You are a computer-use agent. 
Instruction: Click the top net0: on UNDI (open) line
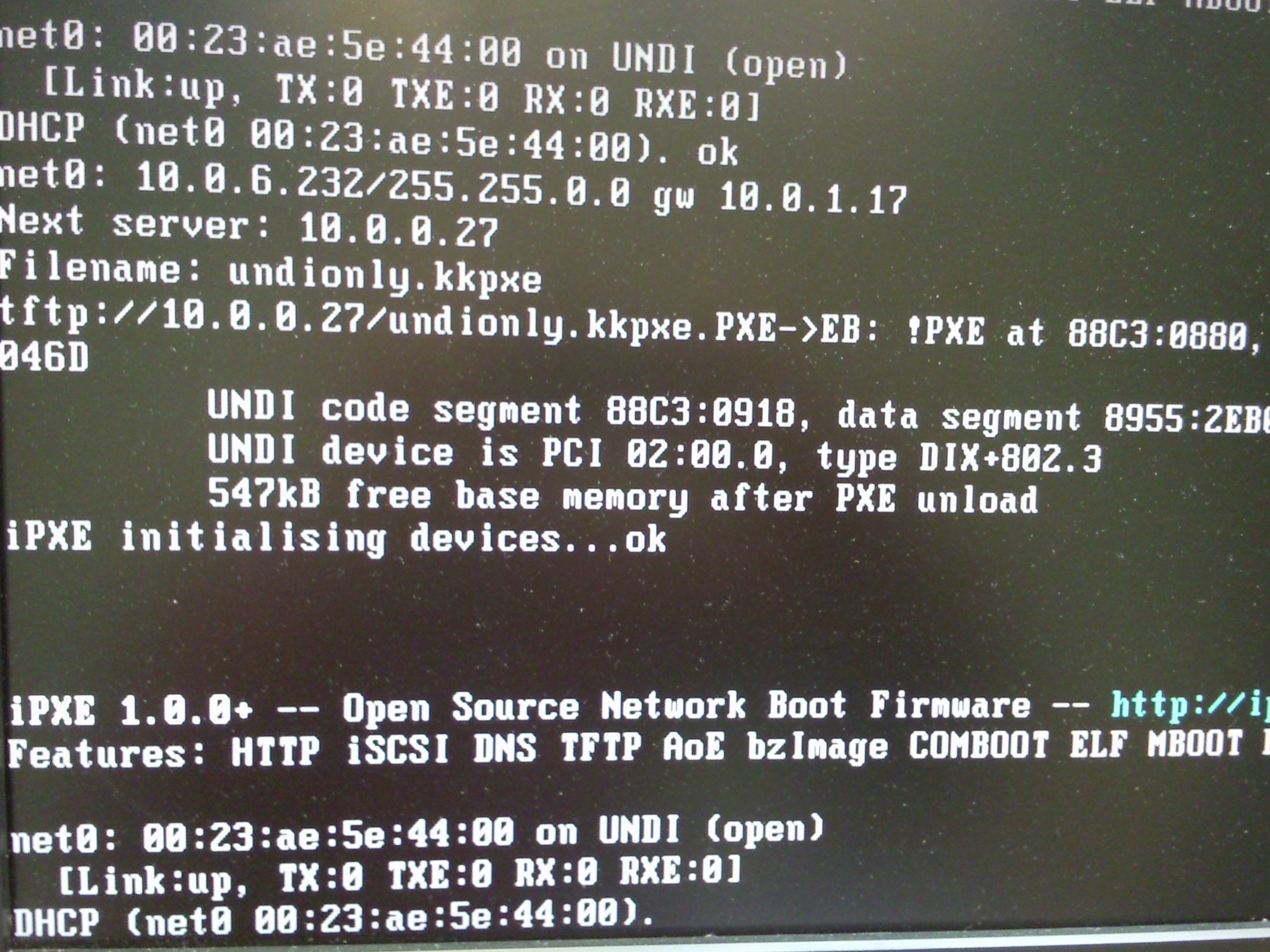click(x=424, y=52)
